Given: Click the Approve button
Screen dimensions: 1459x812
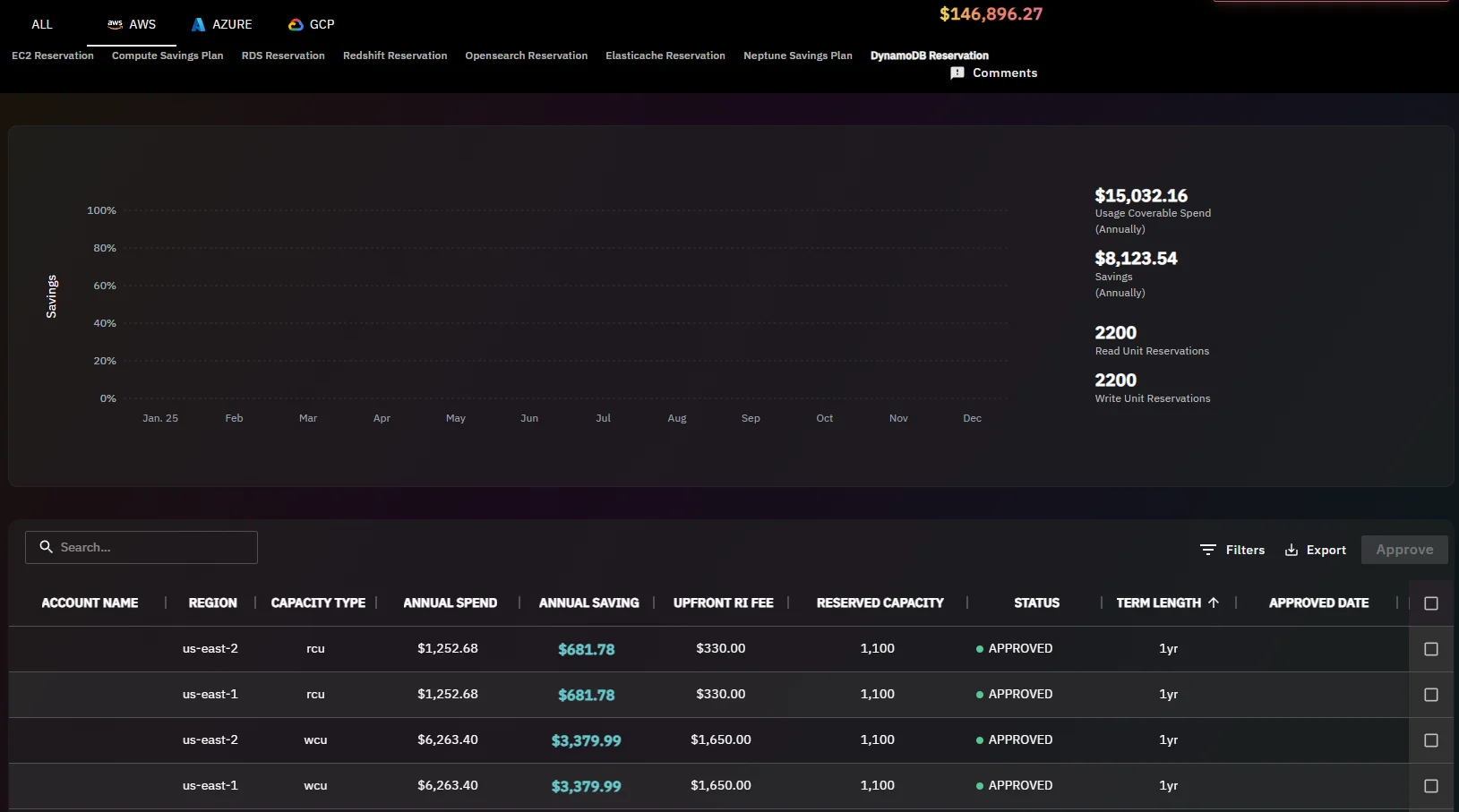Looking at the screenshot, I should coord(1404,550).
